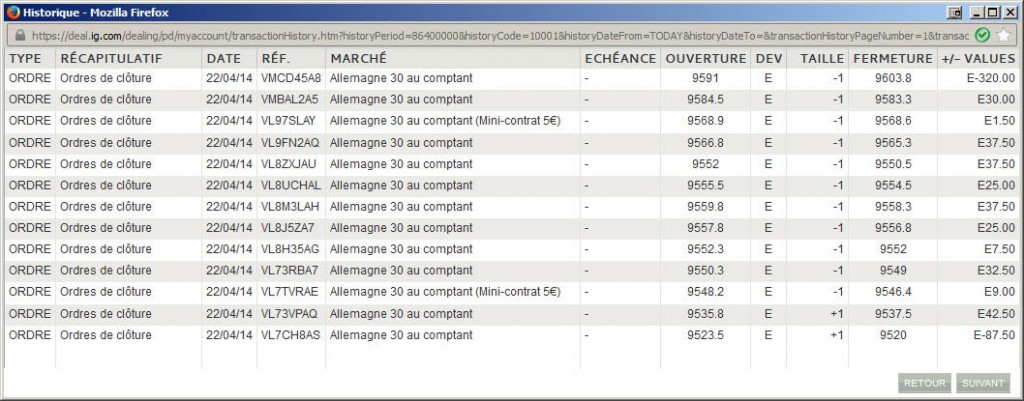Click the RÉCAPITULATIF column header
The height and width of the screenshot is (401, 1024).
point(111,58)
